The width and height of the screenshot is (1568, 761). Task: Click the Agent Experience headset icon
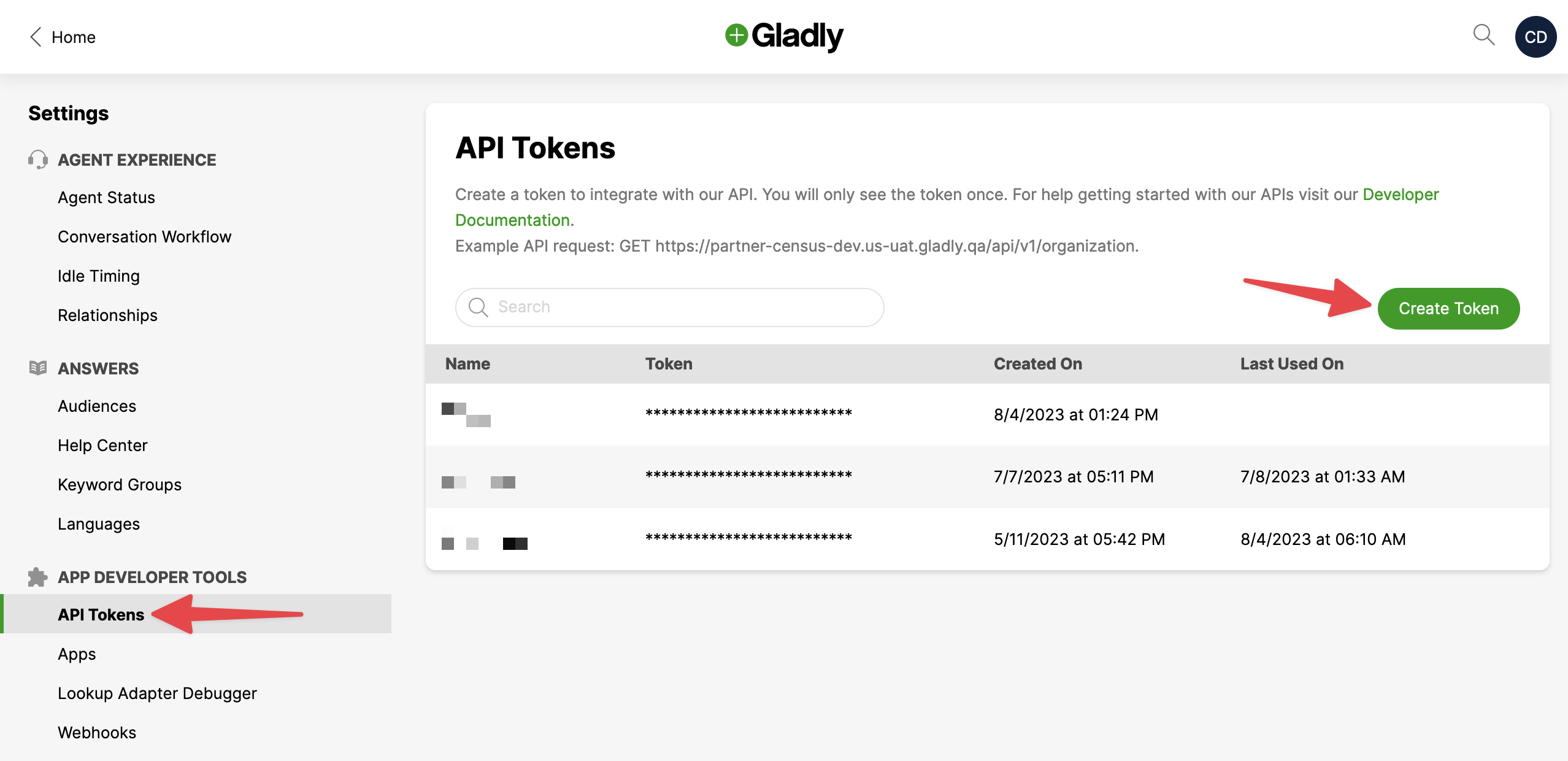tap(38, 160)
